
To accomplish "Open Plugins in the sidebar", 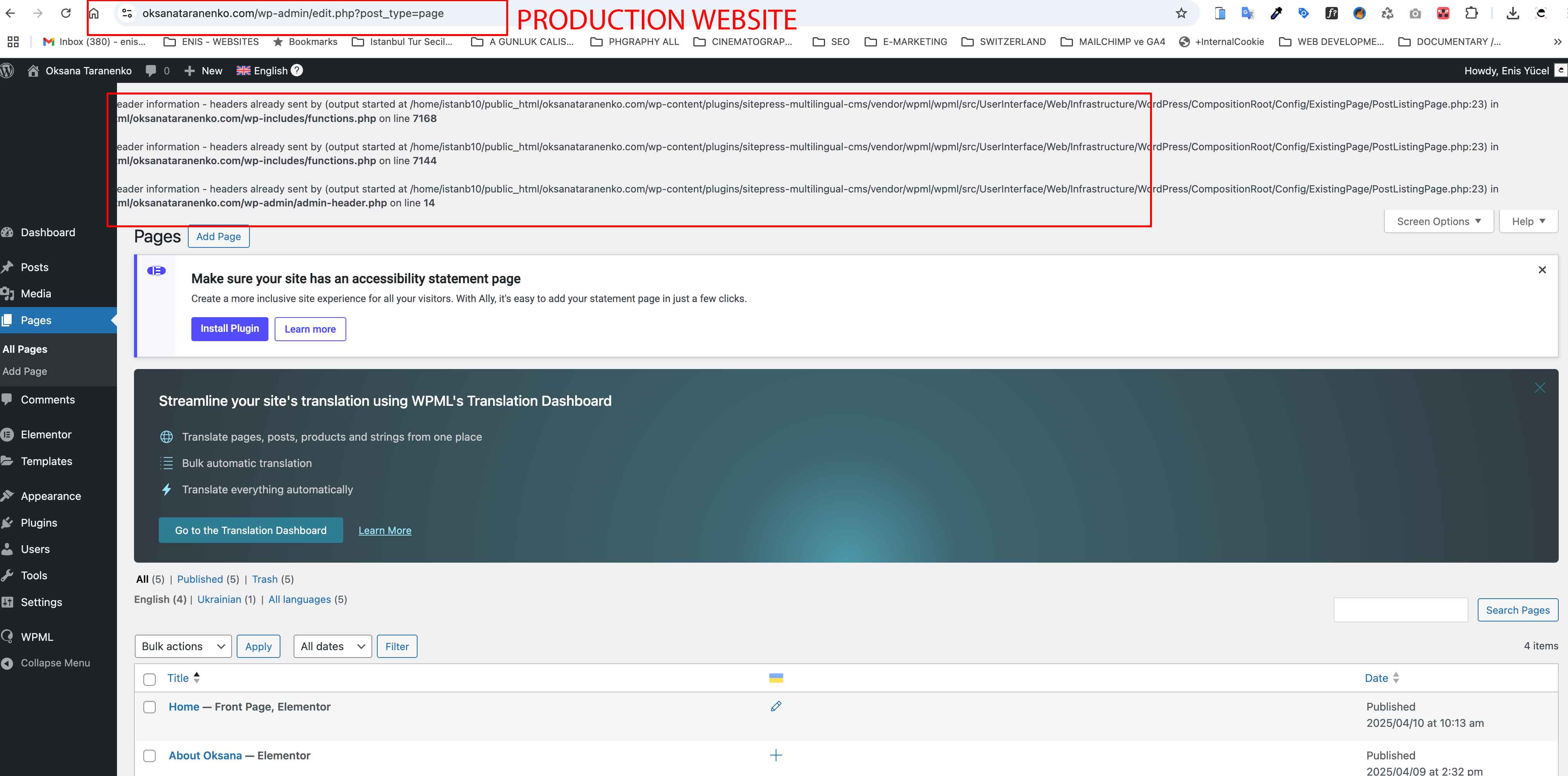I will coord(39,523).
